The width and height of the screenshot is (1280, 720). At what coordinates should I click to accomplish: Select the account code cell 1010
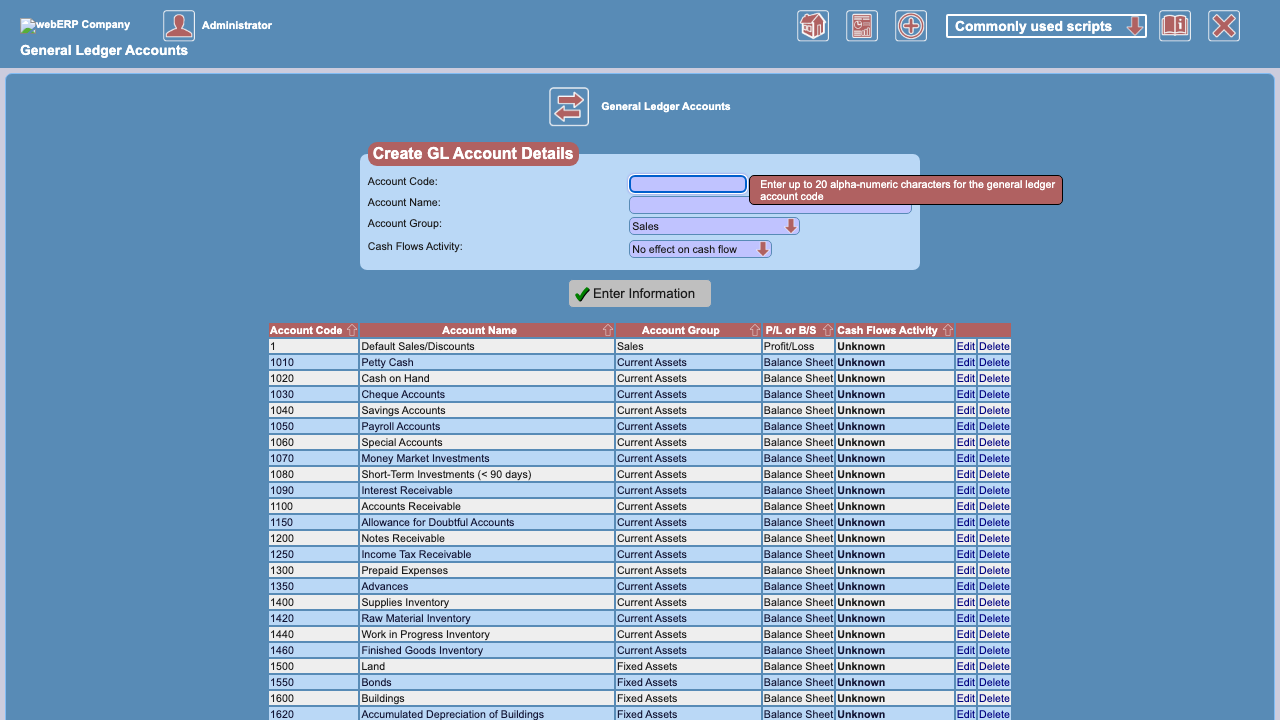coord(314,362)
